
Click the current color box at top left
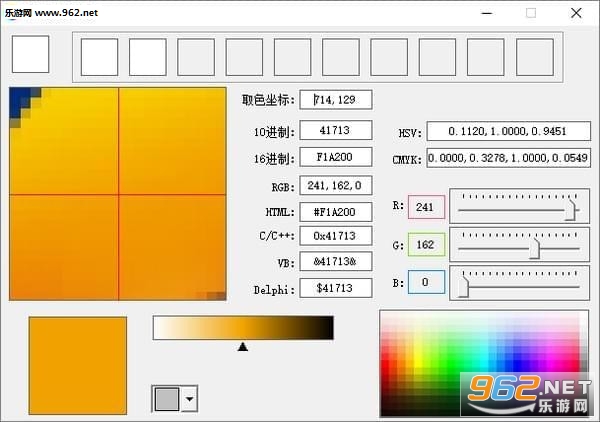[31, 54]
